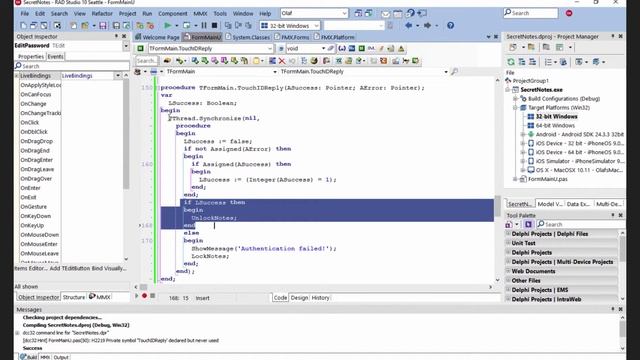640x360 pixels.
Task: Open the MMX menu
Action: [x=200, y=13]
